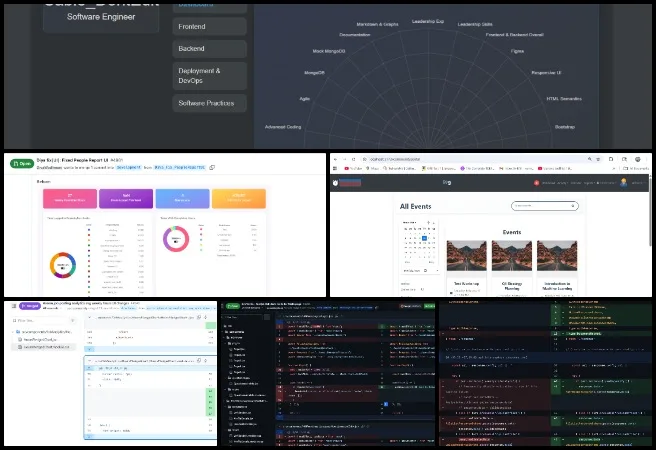Open the apps grid icon in bookmarks bar

335,169
